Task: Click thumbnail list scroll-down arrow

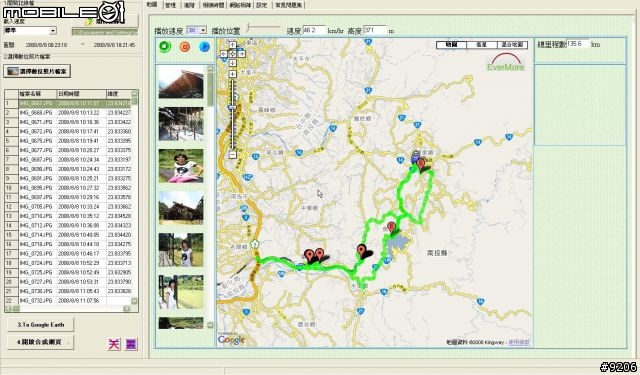Action: point(210,325)
